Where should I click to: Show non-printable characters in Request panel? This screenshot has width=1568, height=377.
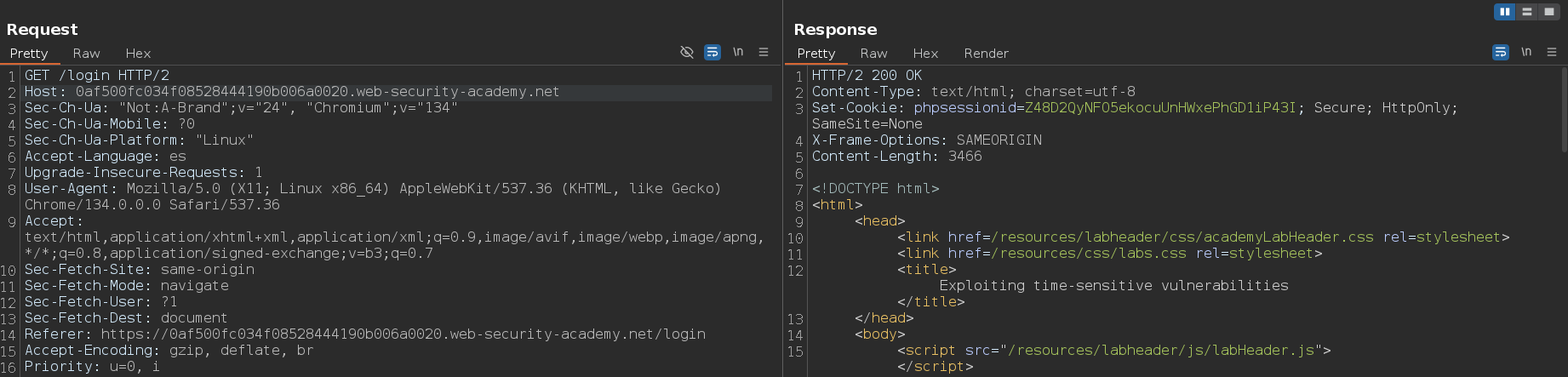coord(738,52)
